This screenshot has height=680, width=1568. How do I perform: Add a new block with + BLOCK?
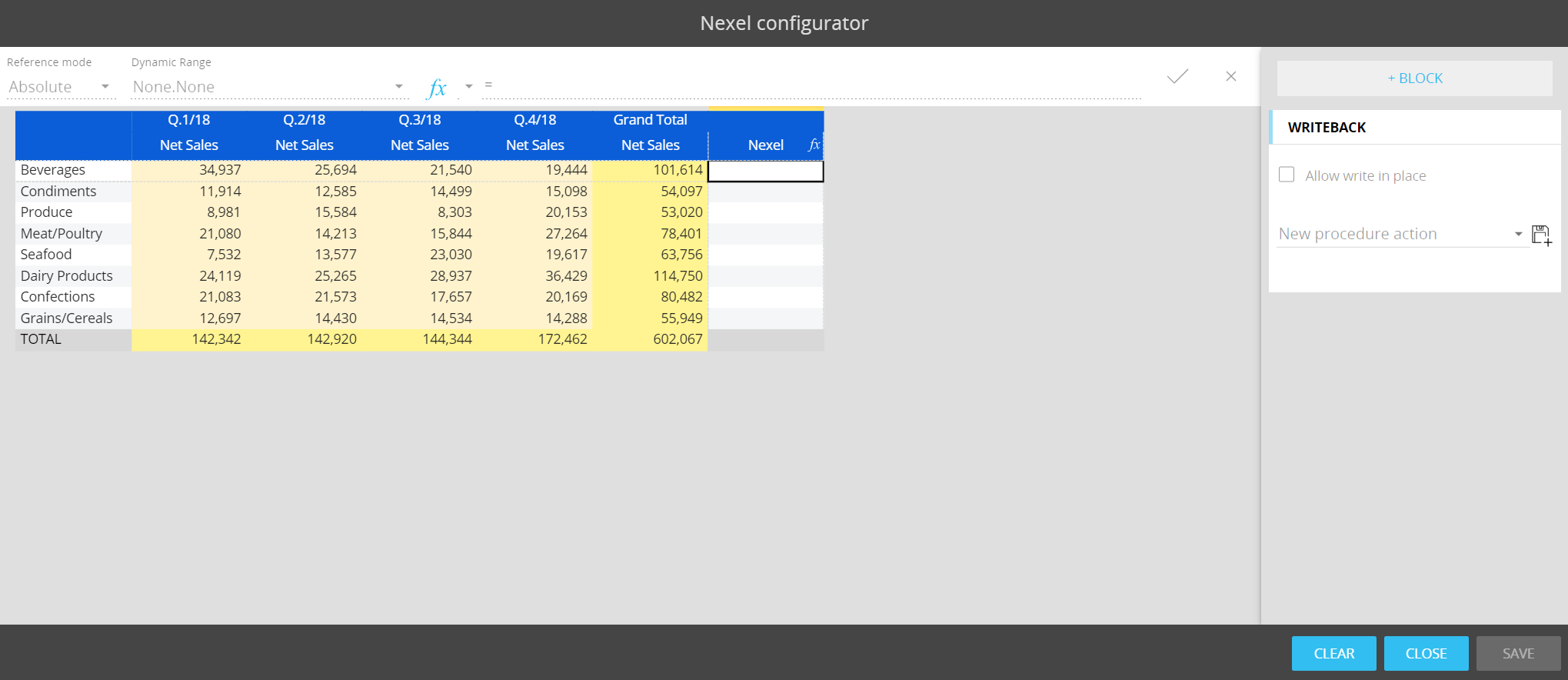click(1414, 78)
